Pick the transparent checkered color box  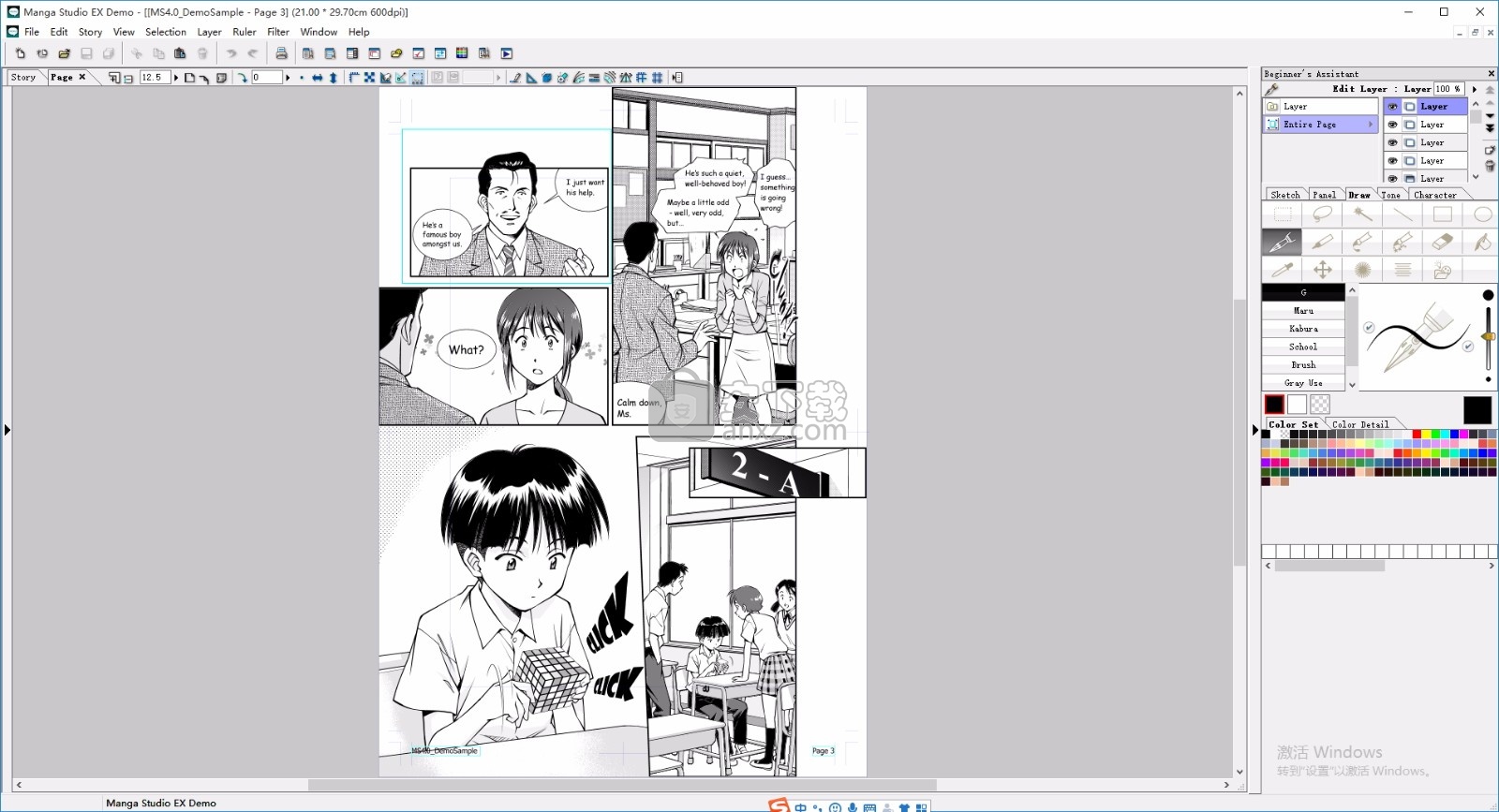coord(1320,405)
